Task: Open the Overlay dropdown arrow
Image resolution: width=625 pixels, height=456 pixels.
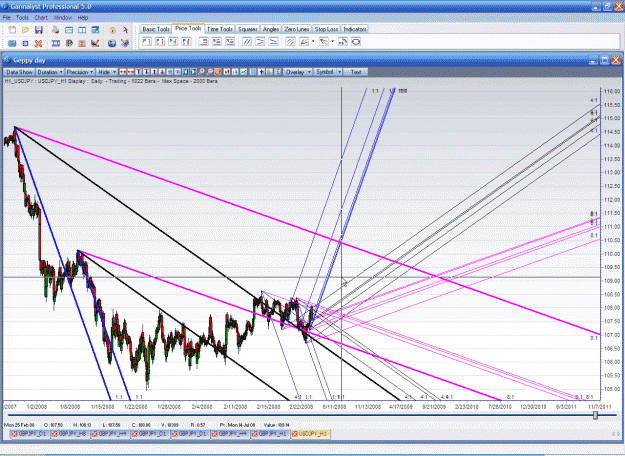Action: tap(309, 72)
